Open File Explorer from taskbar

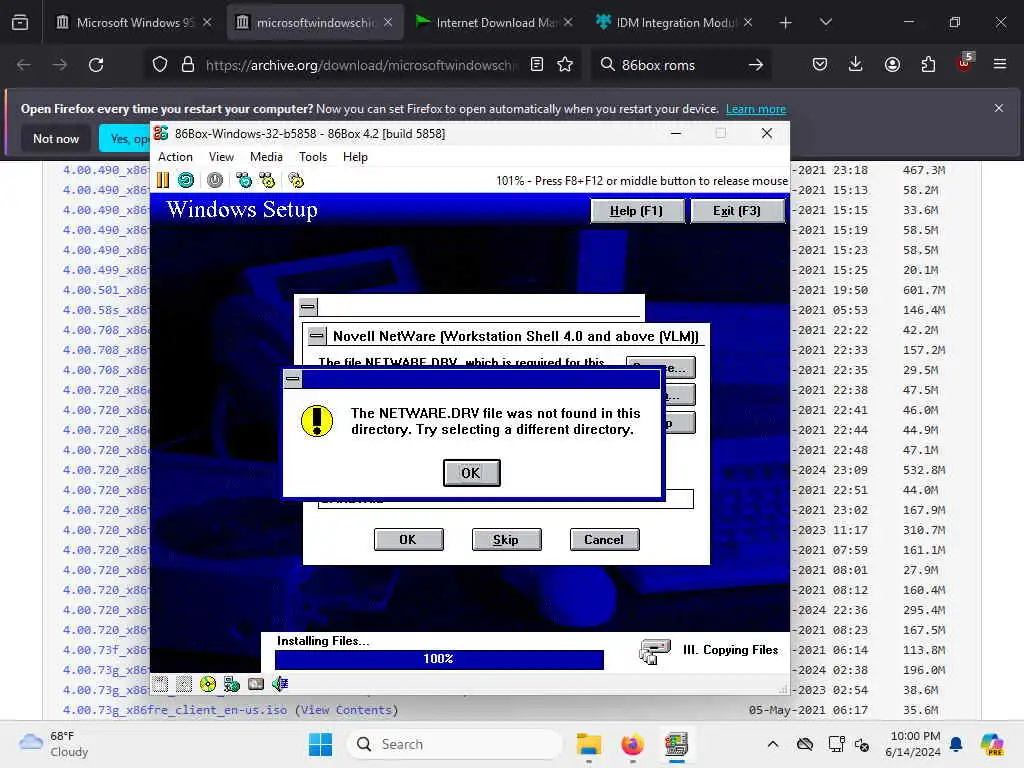pos(588,744)
